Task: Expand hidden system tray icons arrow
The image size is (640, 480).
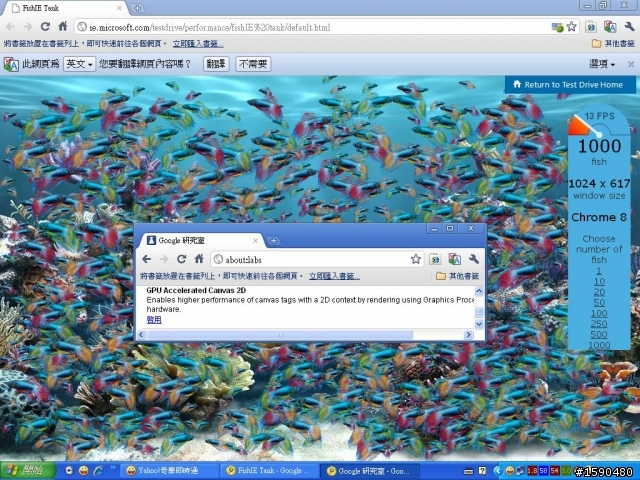Action: (497, 471)
